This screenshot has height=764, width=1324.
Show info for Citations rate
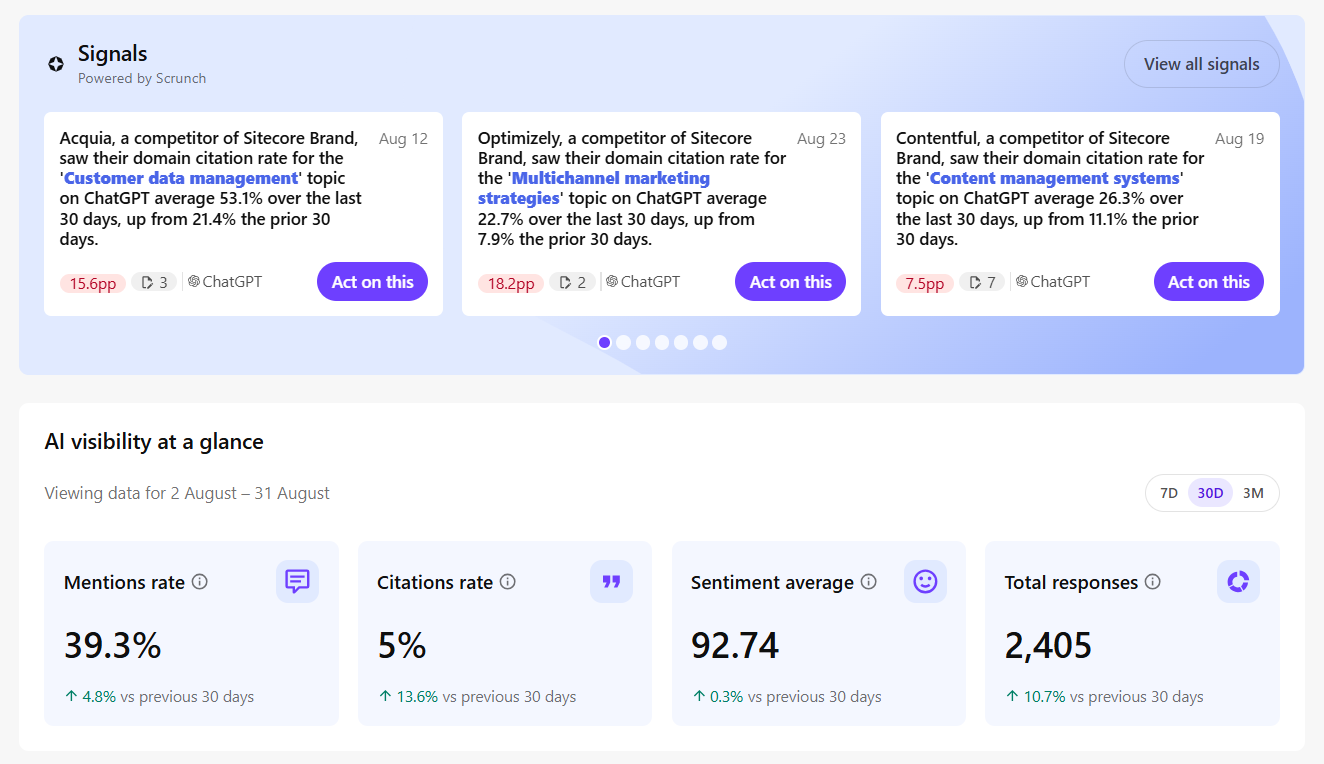[x=508, y=582]
